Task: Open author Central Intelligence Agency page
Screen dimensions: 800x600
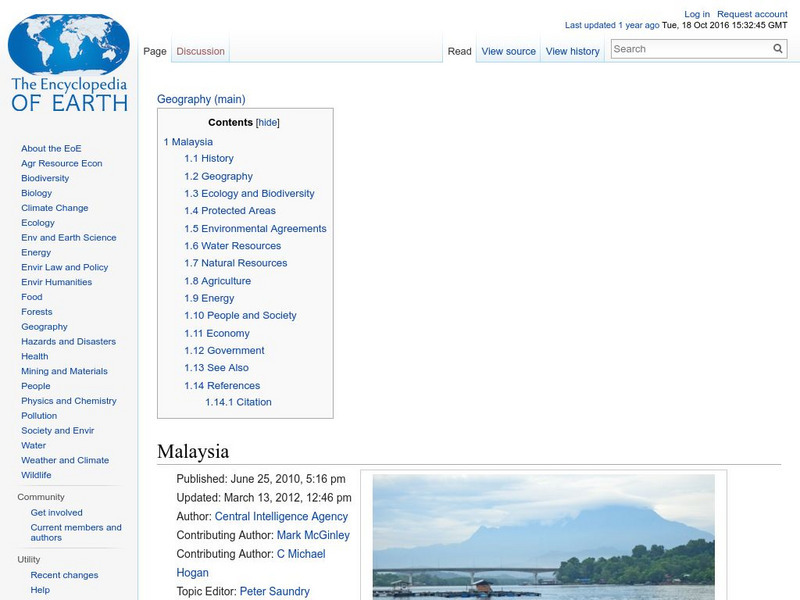Action: pyautogui.click(x=281, y=516)
